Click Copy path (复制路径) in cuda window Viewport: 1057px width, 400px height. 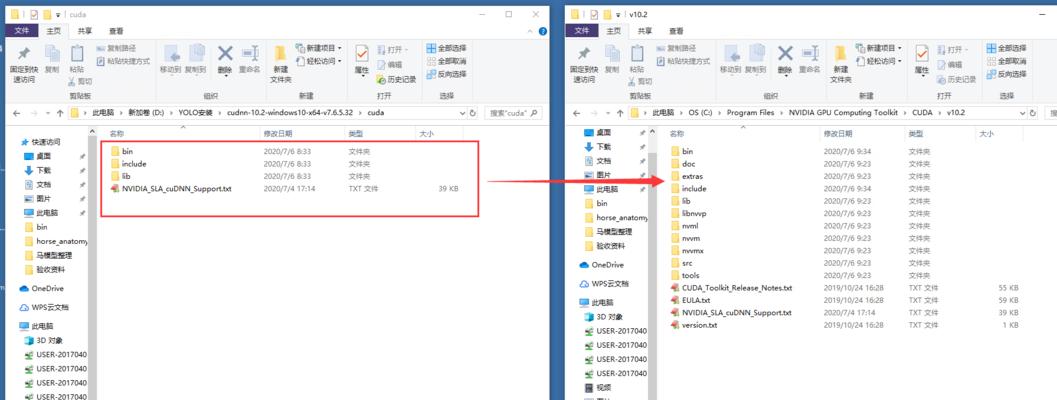116,49
